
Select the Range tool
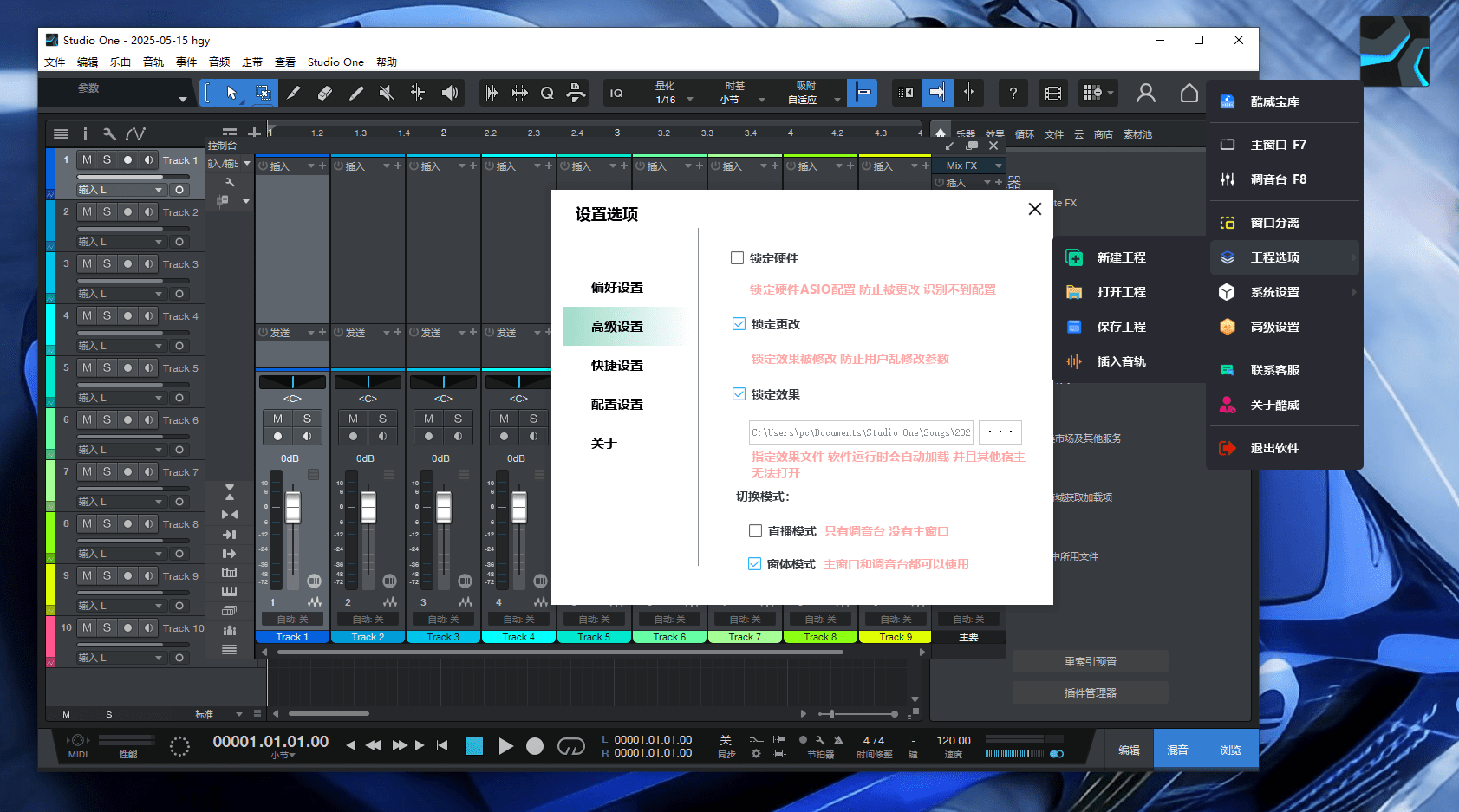pos(264,93)
